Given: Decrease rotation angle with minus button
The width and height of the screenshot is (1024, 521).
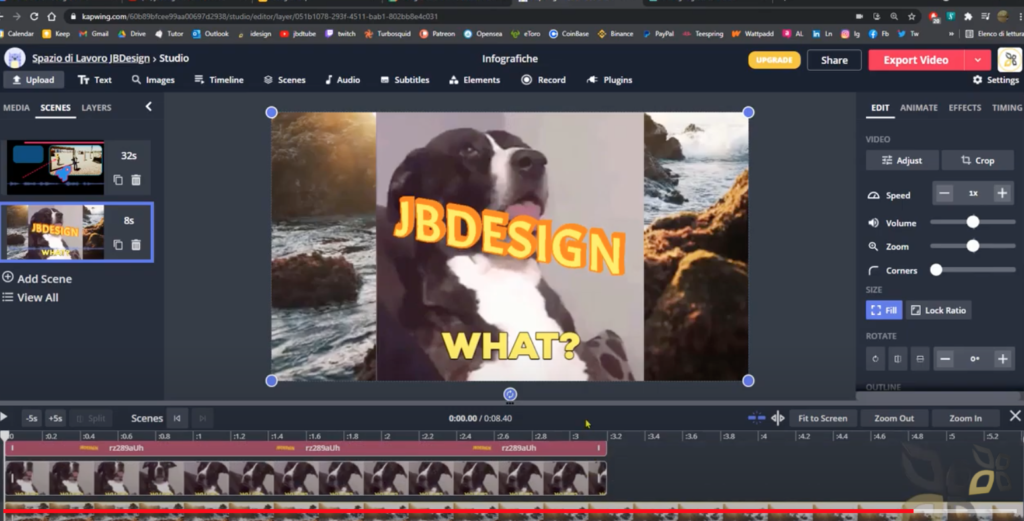Looking at the screenshot, I should [944, 358].
